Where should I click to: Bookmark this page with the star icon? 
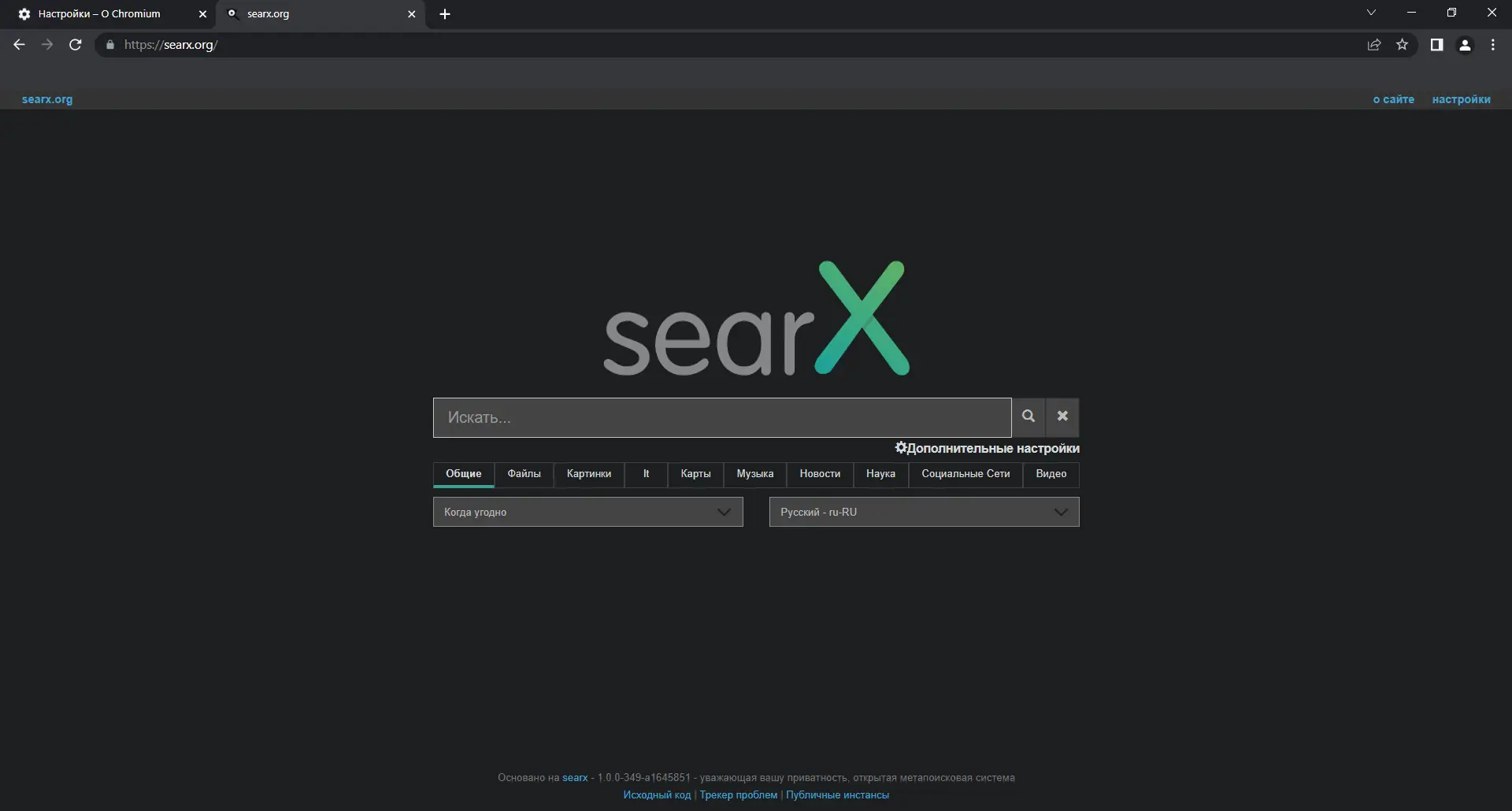tap(1403, 45)
